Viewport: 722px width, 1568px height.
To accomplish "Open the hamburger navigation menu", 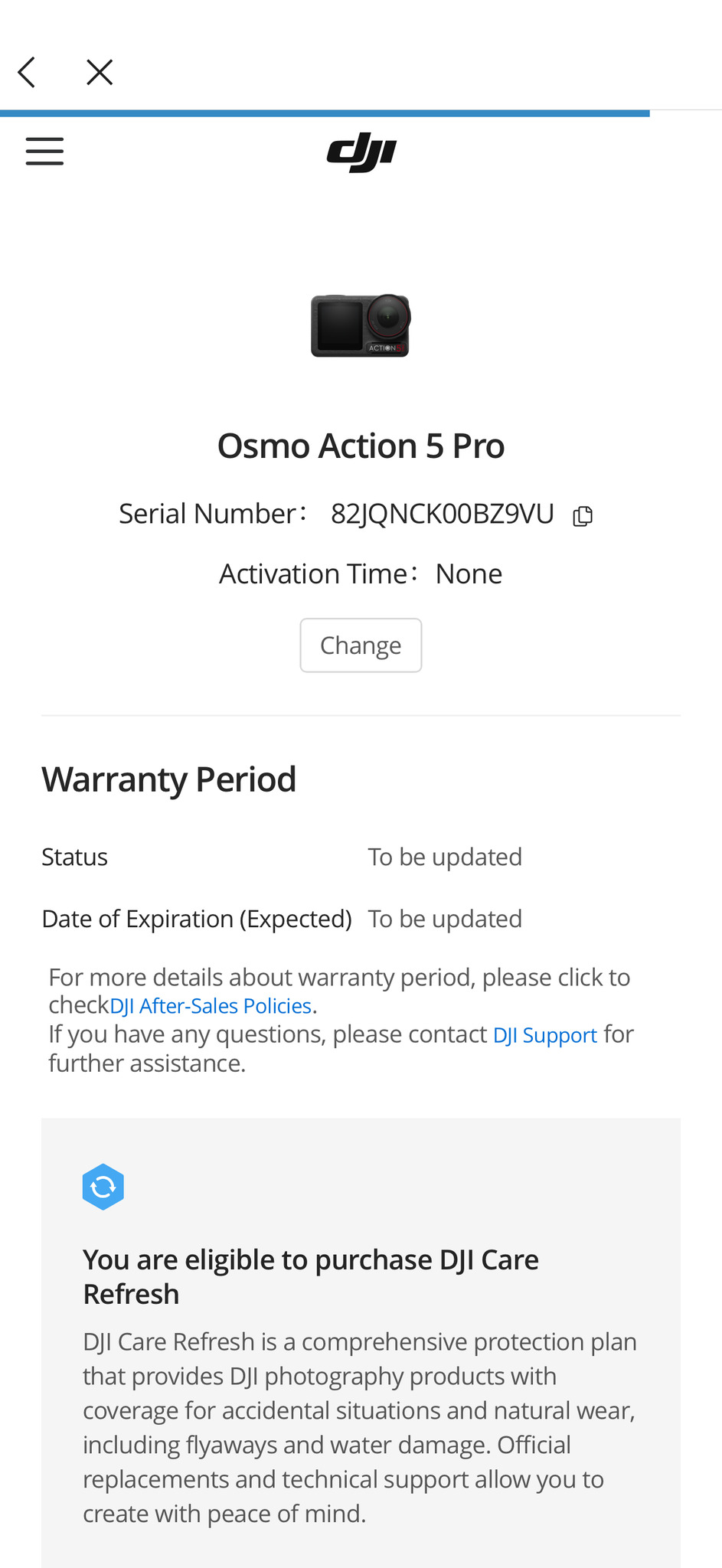I will coord(44,152).
